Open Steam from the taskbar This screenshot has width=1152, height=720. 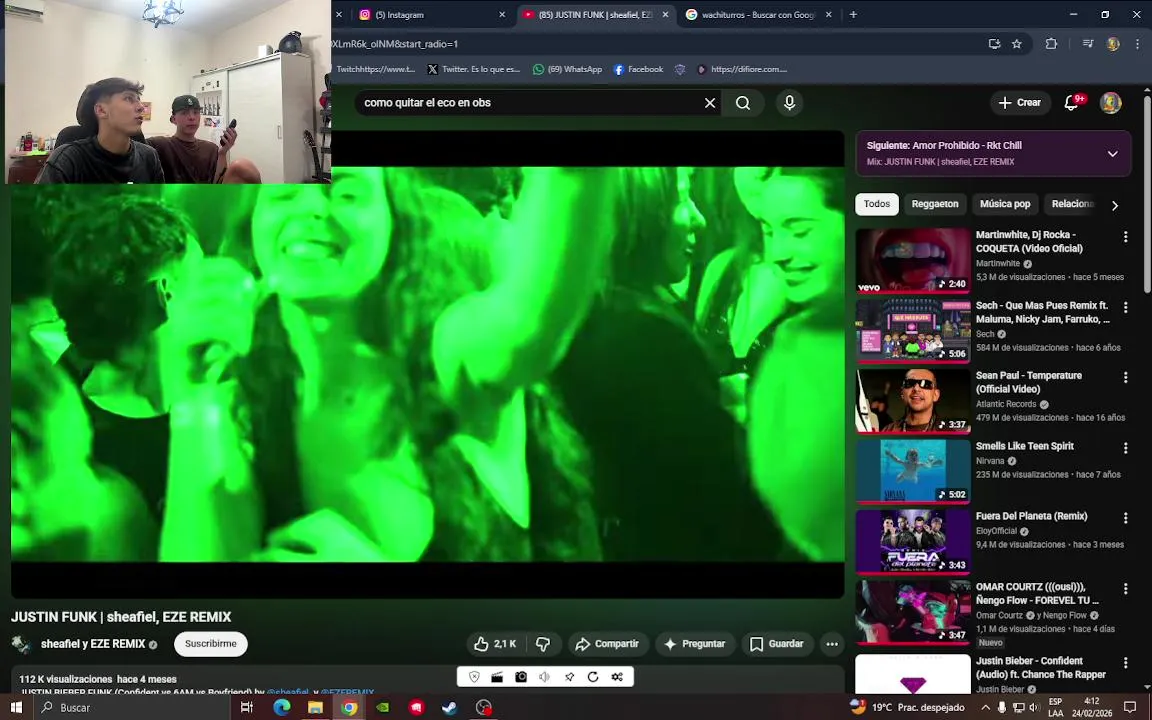[x=449, y=708]
